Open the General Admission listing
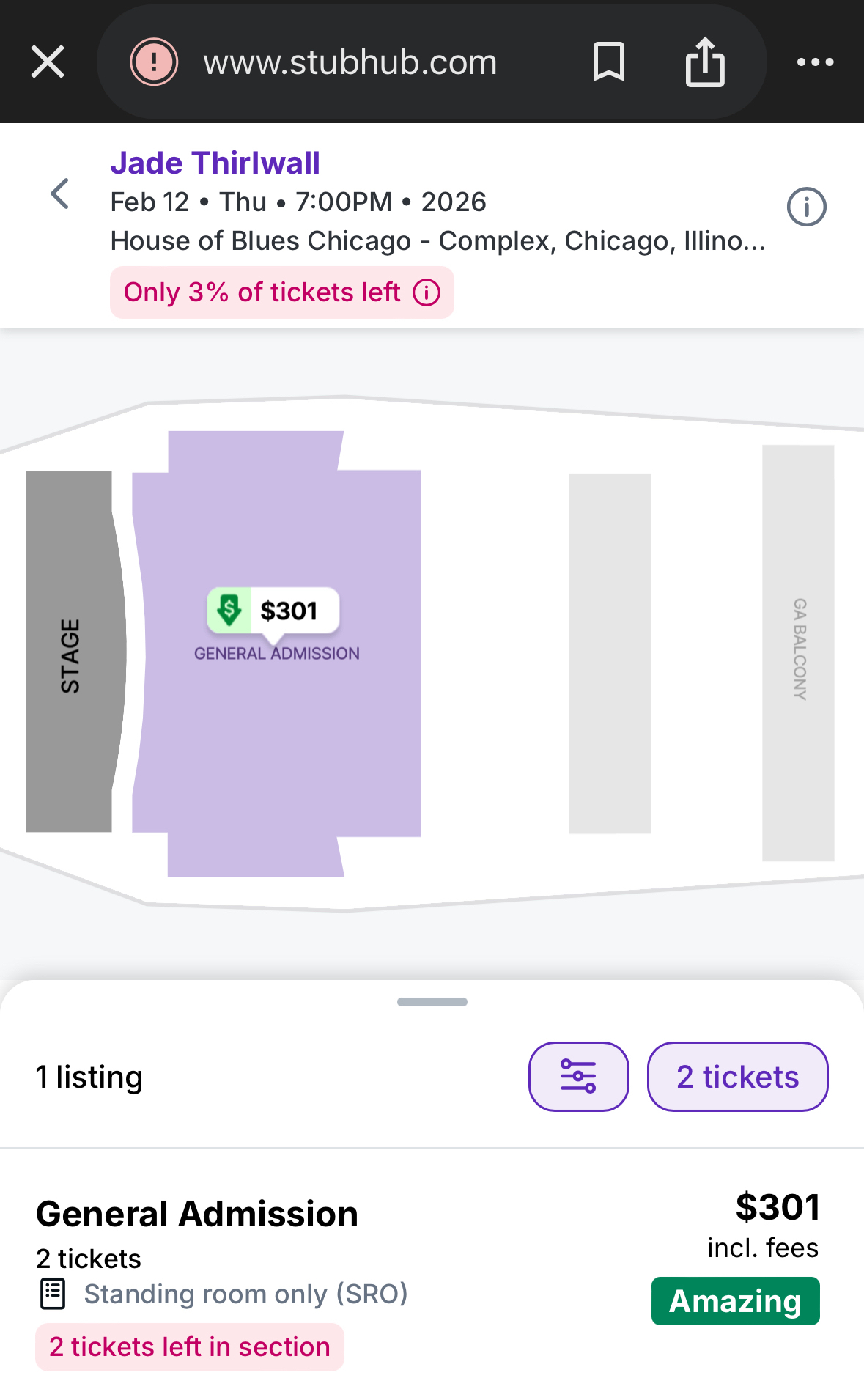Image resolution: width=864 pixels, height=1400 pixels. tap(197, 1214)
